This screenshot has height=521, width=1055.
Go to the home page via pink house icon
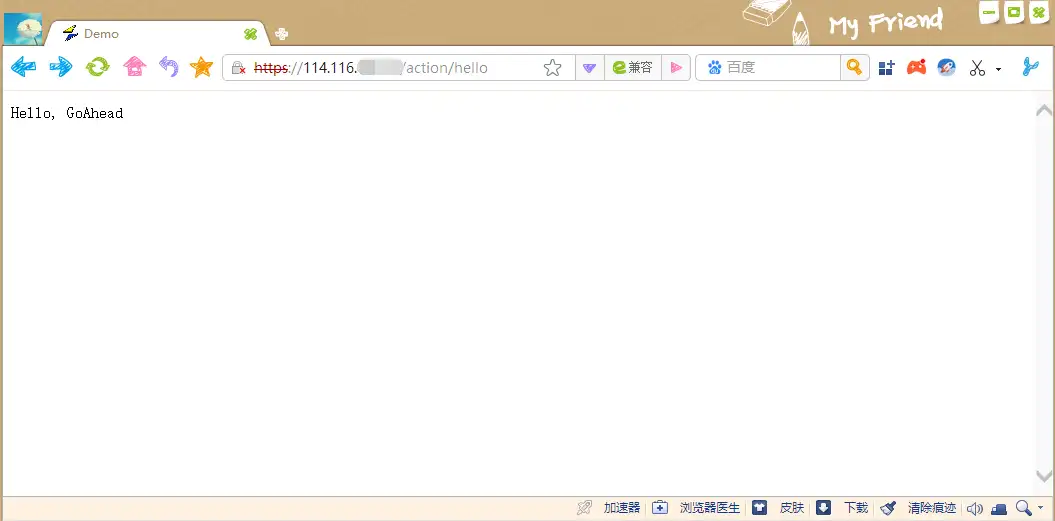(x=134, y=67)
